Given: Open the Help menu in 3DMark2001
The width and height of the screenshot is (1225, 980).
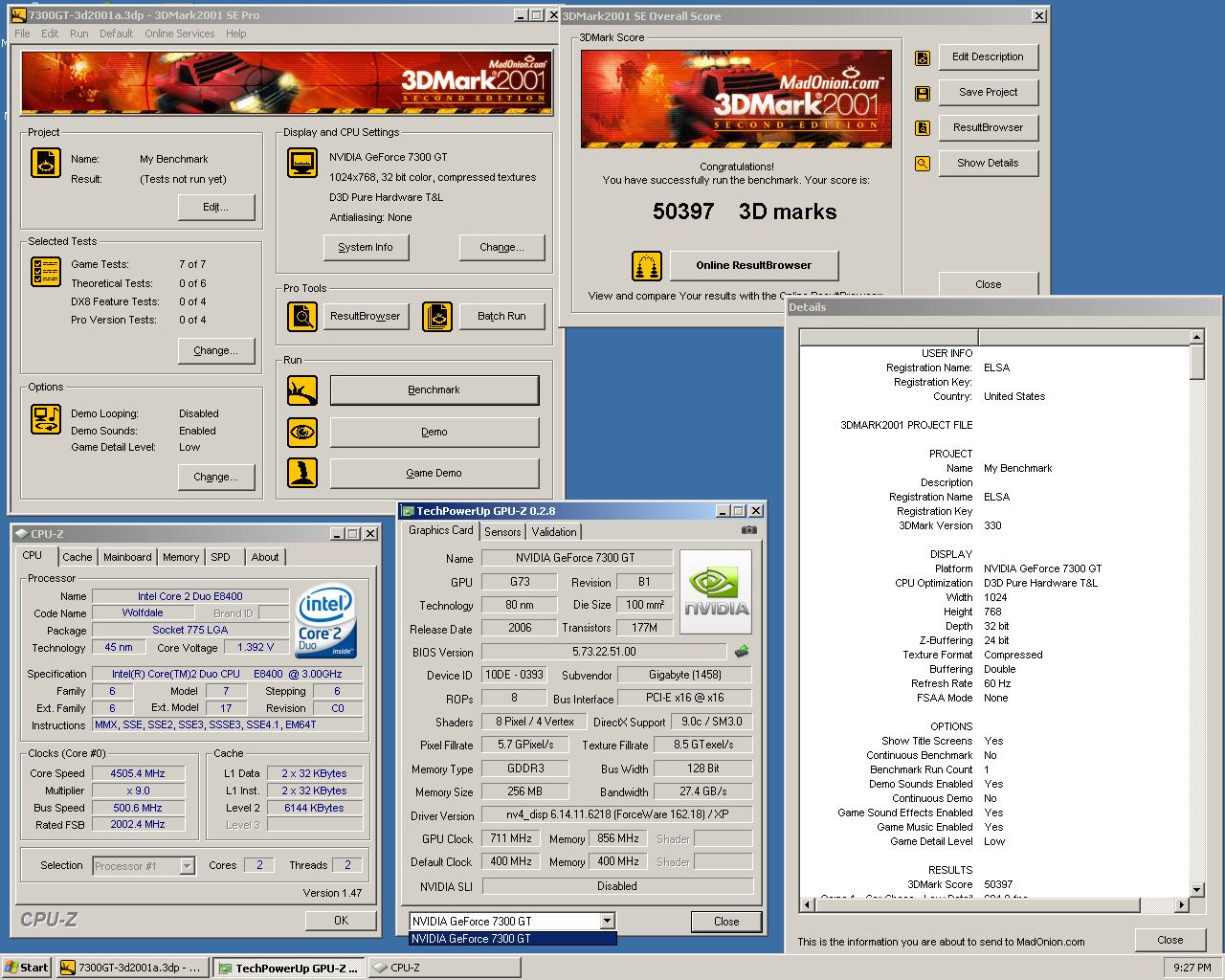Looking at the screenshot, I should point(236,33).
